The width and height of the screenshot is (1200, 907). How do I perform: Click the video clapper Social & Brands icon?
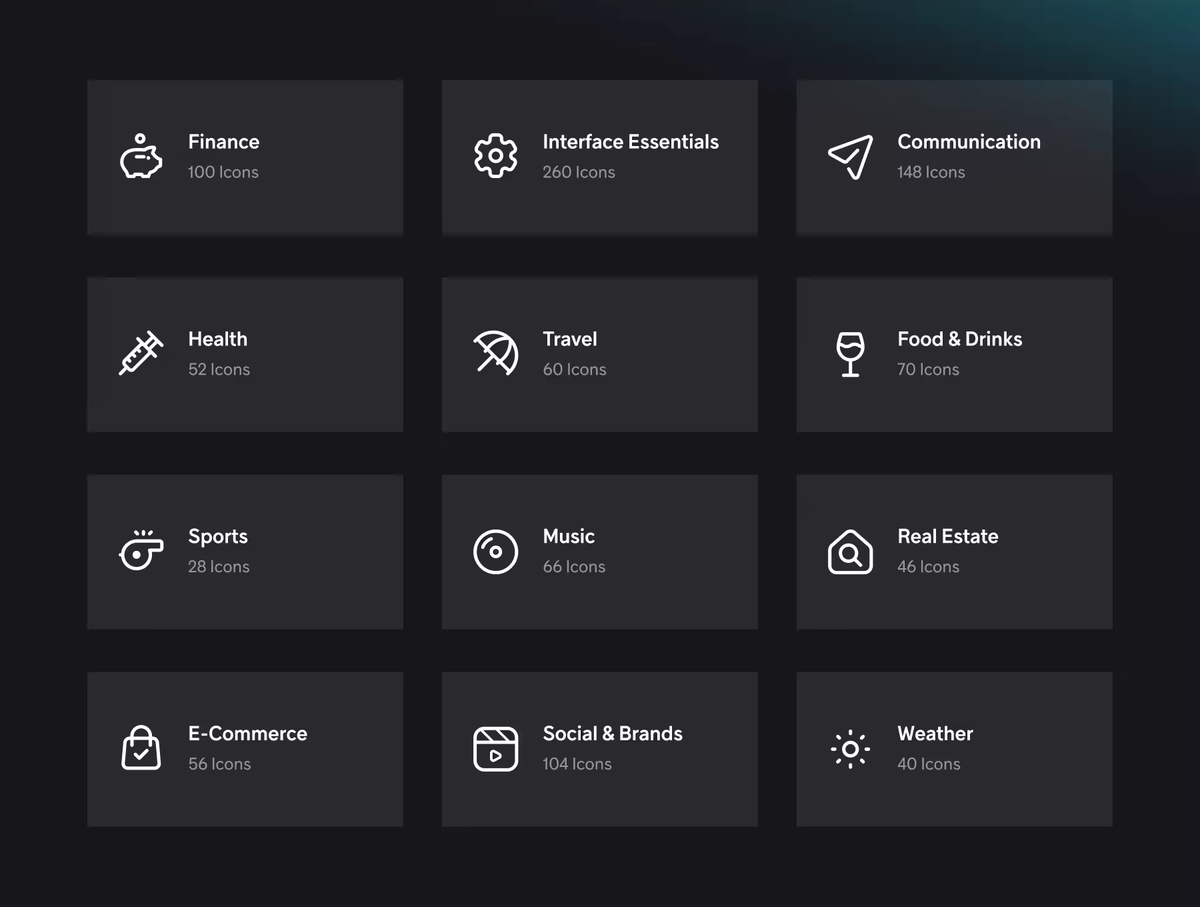[495, 748]
